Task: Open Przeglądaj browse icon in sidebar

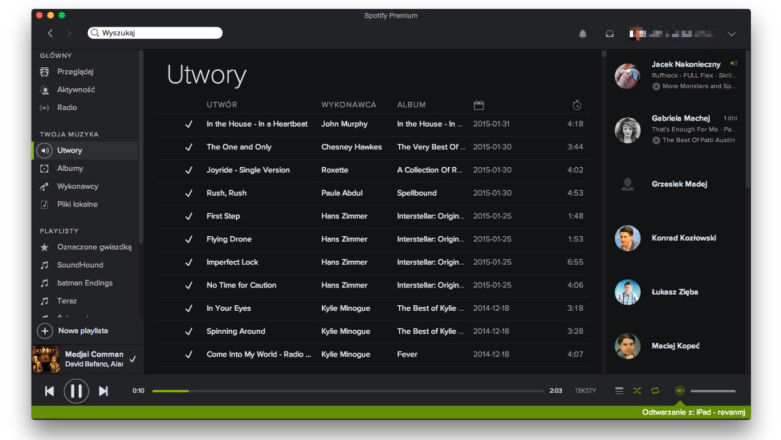Action: pos(44,72)
